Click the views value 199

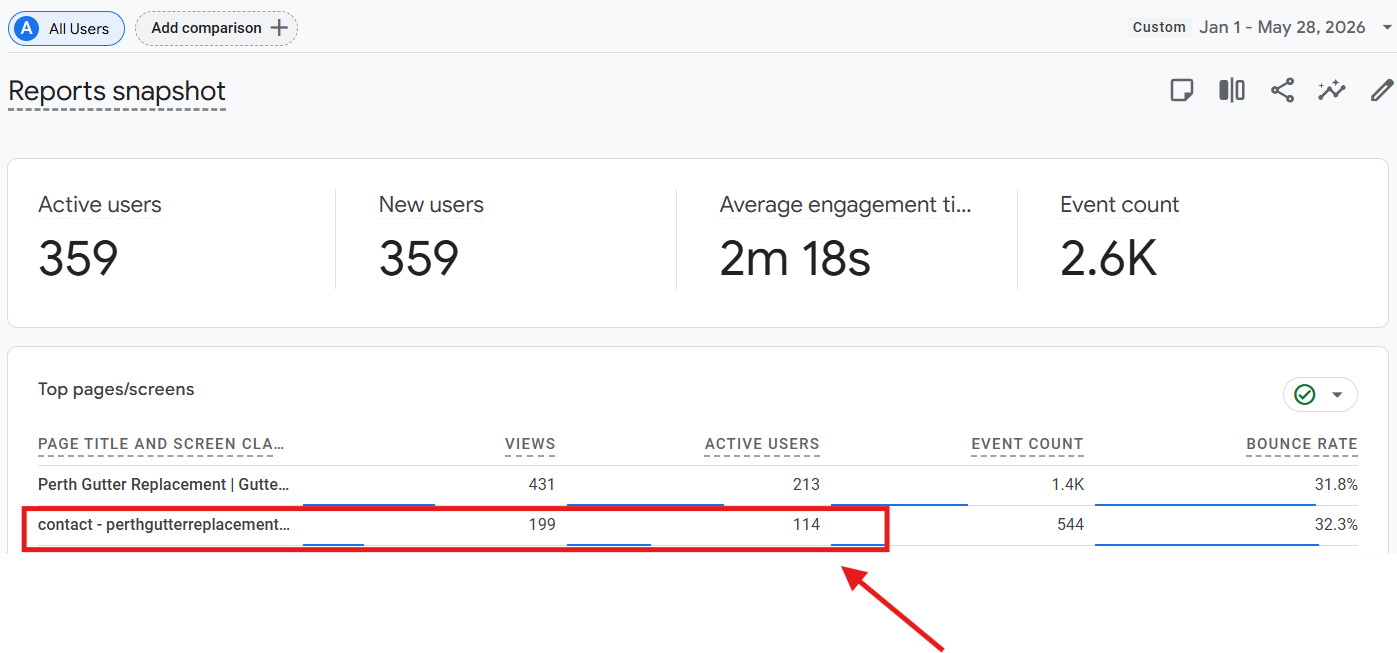[x=542, y=525]
